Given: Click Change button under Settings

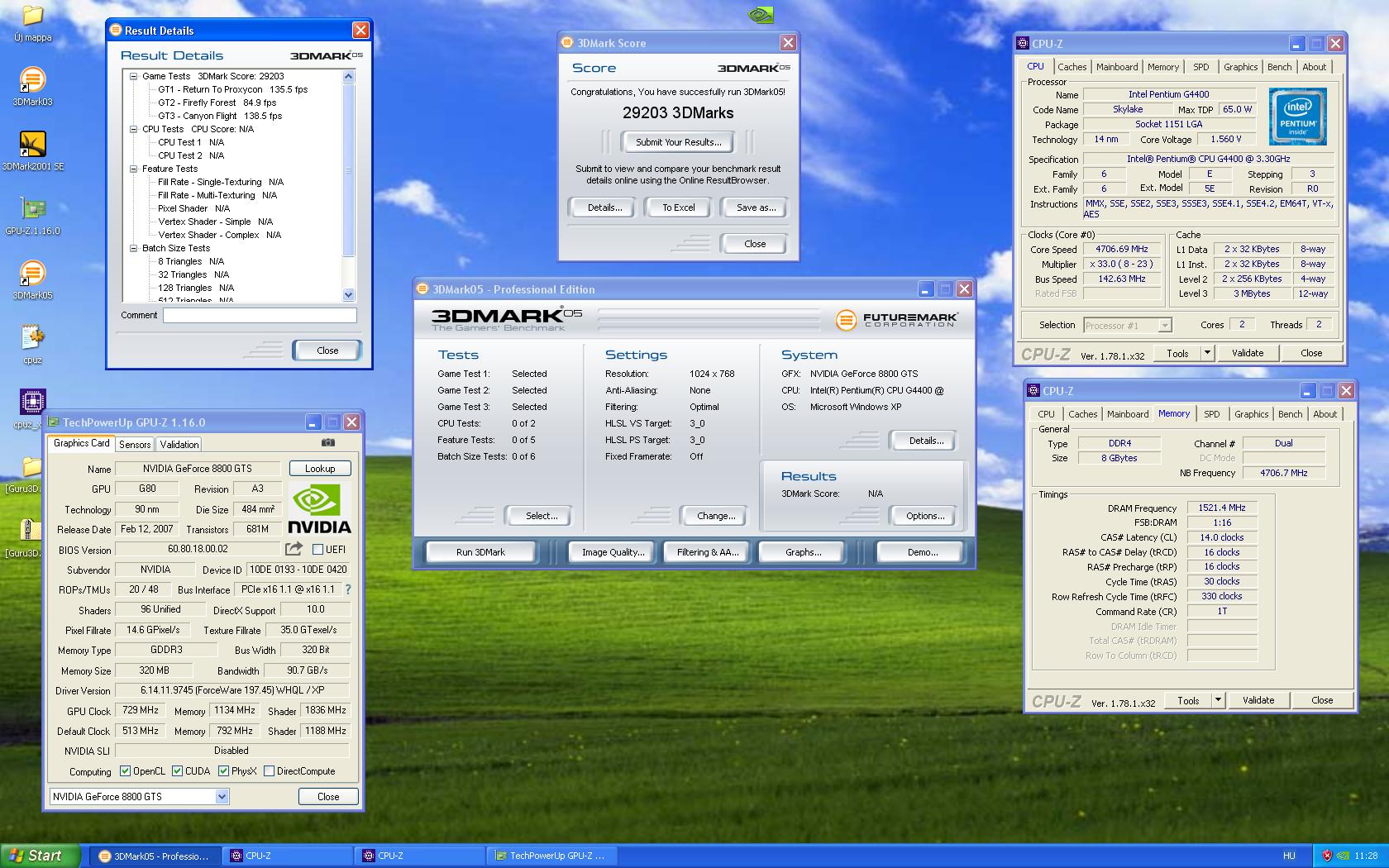Looking at the screenshot, I should (716, 516).
